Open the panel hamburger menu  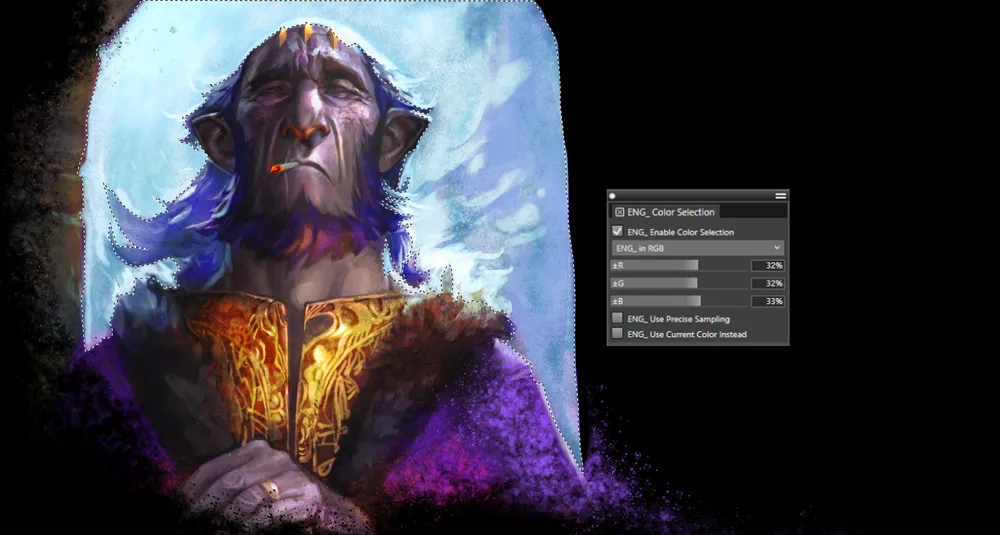pos(781,196)
